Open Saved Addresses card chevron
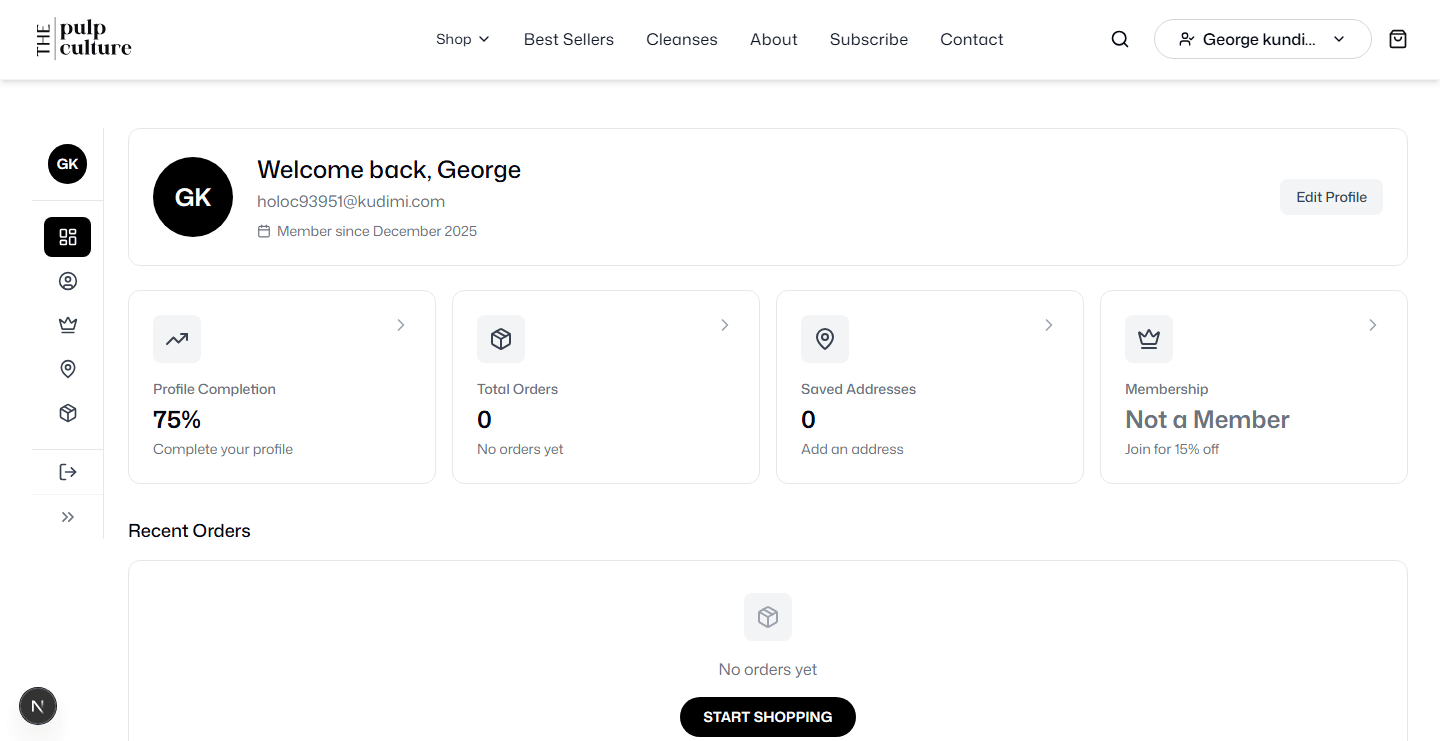 (x=1049, y=325)
